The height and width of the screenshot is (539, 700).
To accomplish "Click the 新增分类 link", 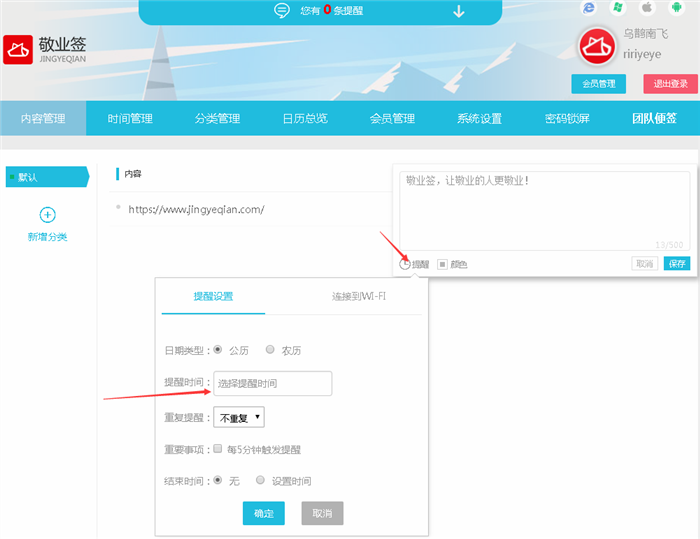I will pos(47,237).
